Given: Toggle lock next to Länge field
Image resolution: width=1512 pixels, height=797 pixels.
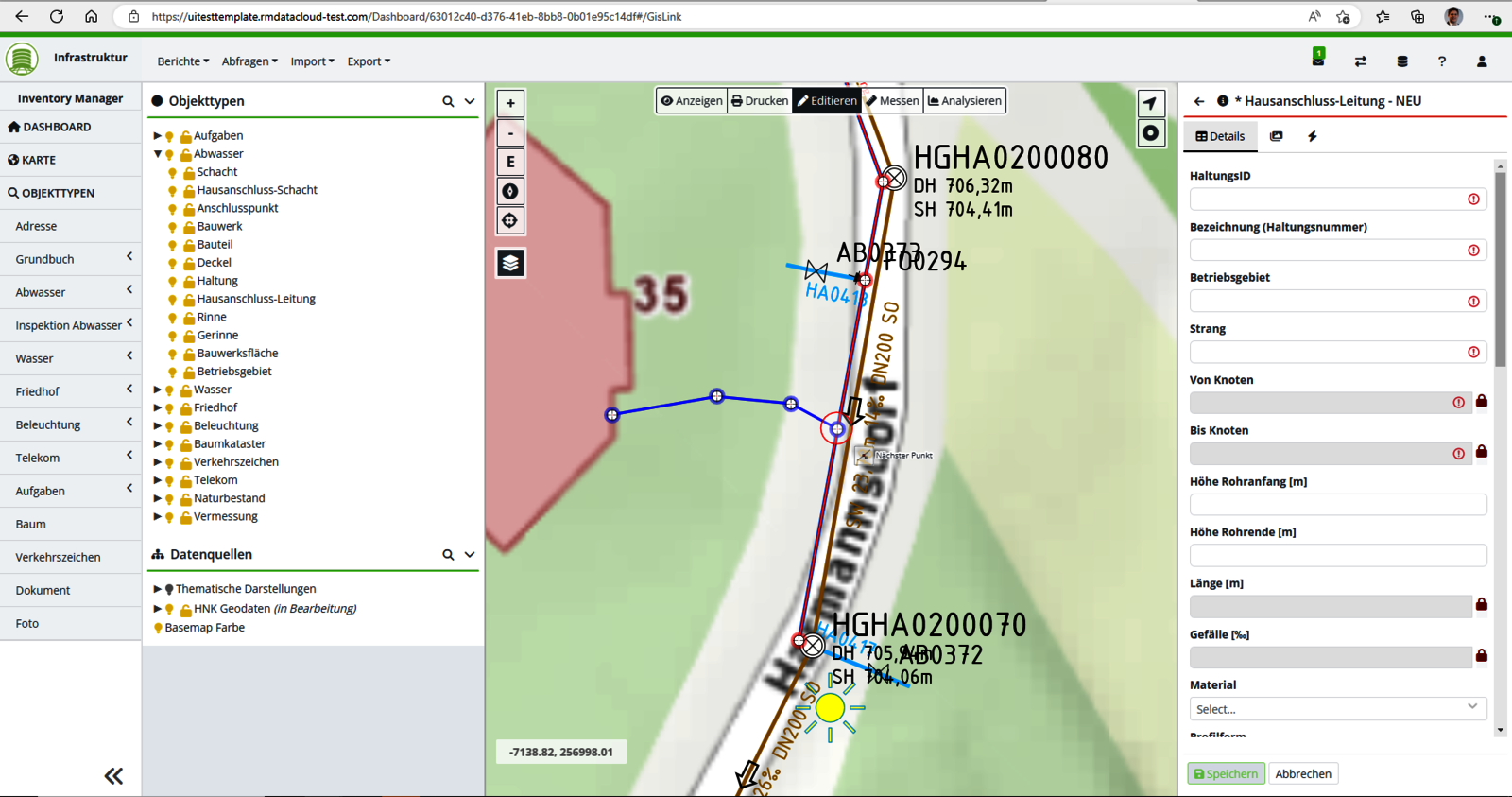Looking at the screenshot, I should 1482,604.
